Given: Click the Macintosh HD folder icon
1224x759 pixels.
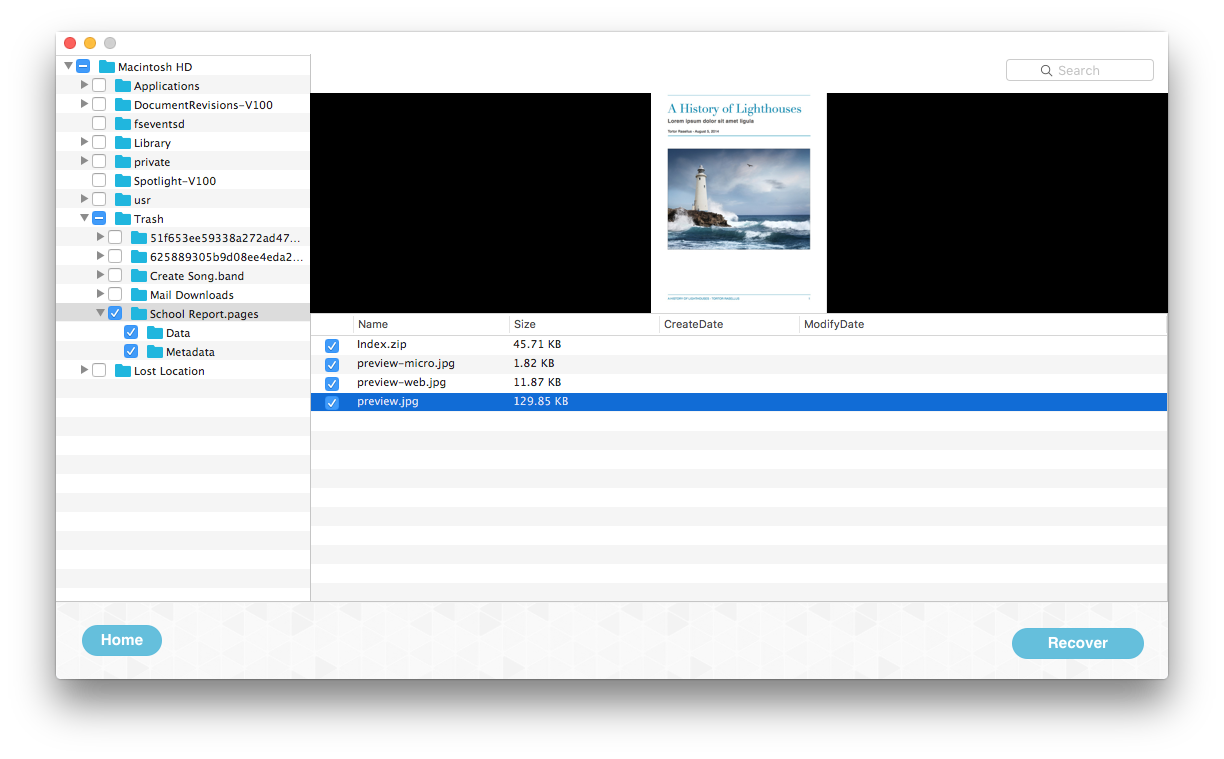Looking at the screenshot, I should click(x=107, y=67).
